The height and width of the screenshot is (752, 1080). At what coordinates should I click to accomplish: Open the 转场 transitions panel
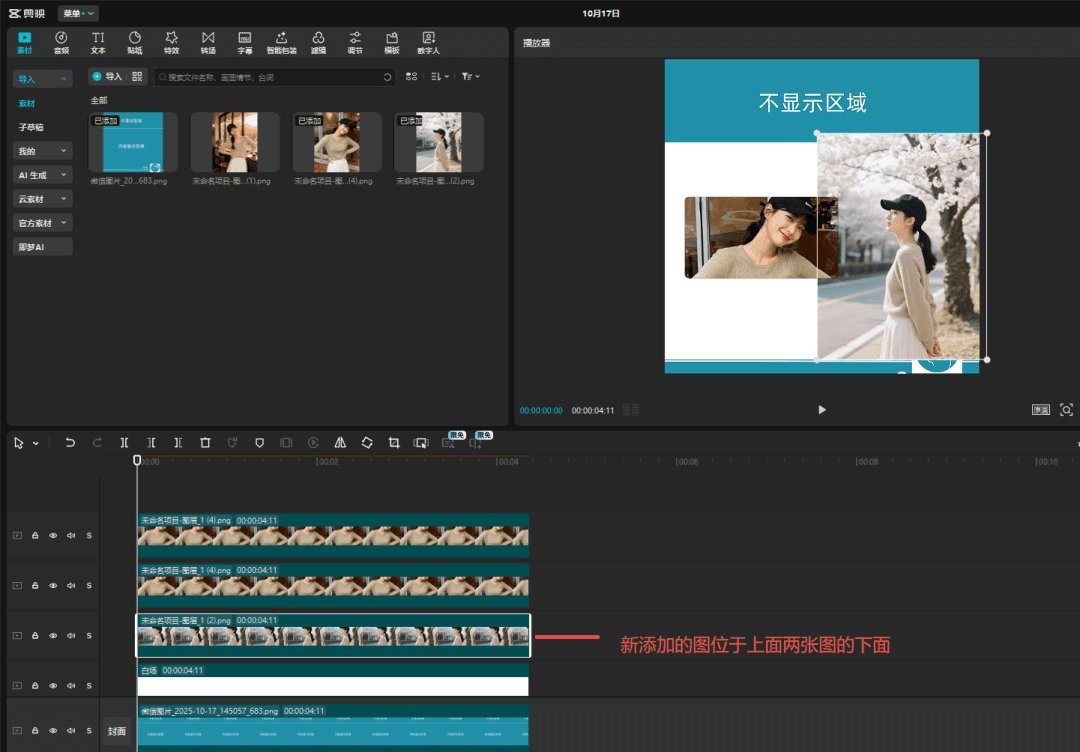point(208,42)
